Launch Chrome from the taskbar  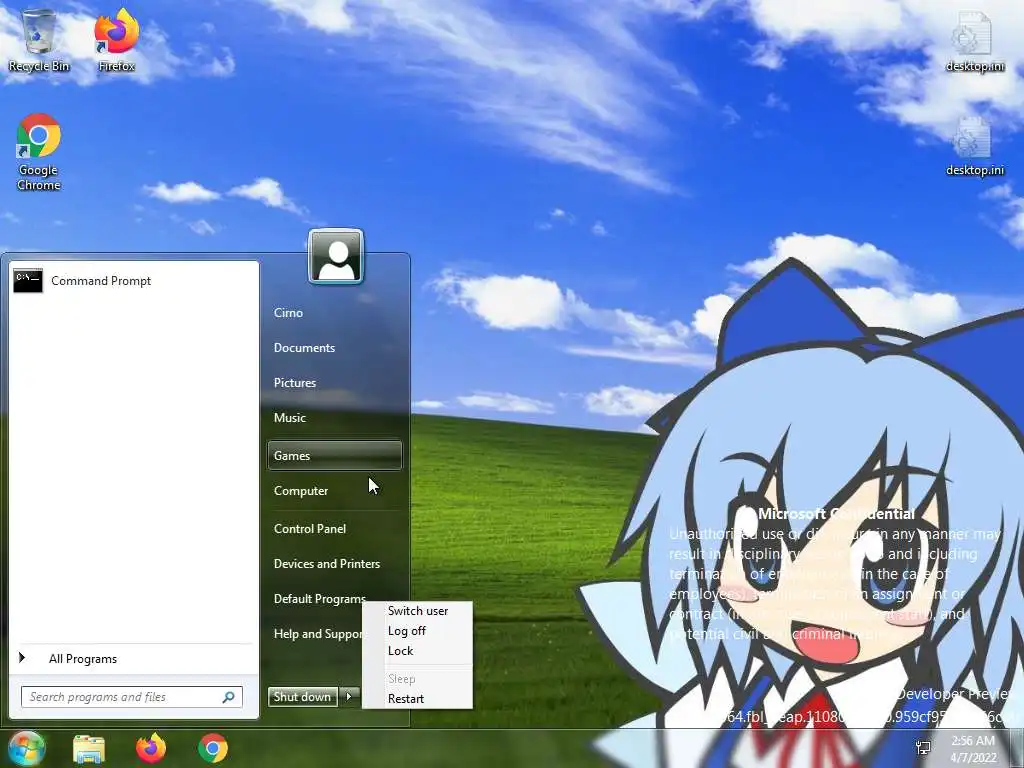tap(213, 748)
